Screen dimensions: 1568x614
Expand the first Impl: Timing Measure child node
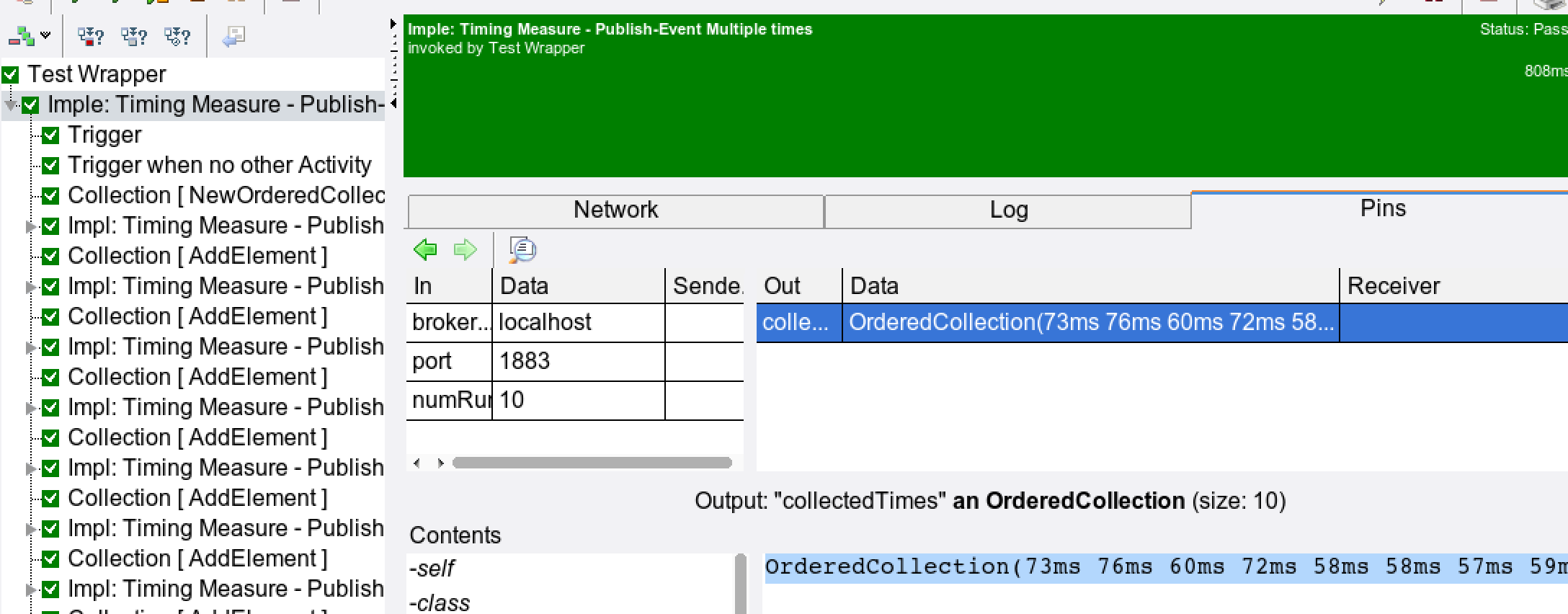(30, 227)
